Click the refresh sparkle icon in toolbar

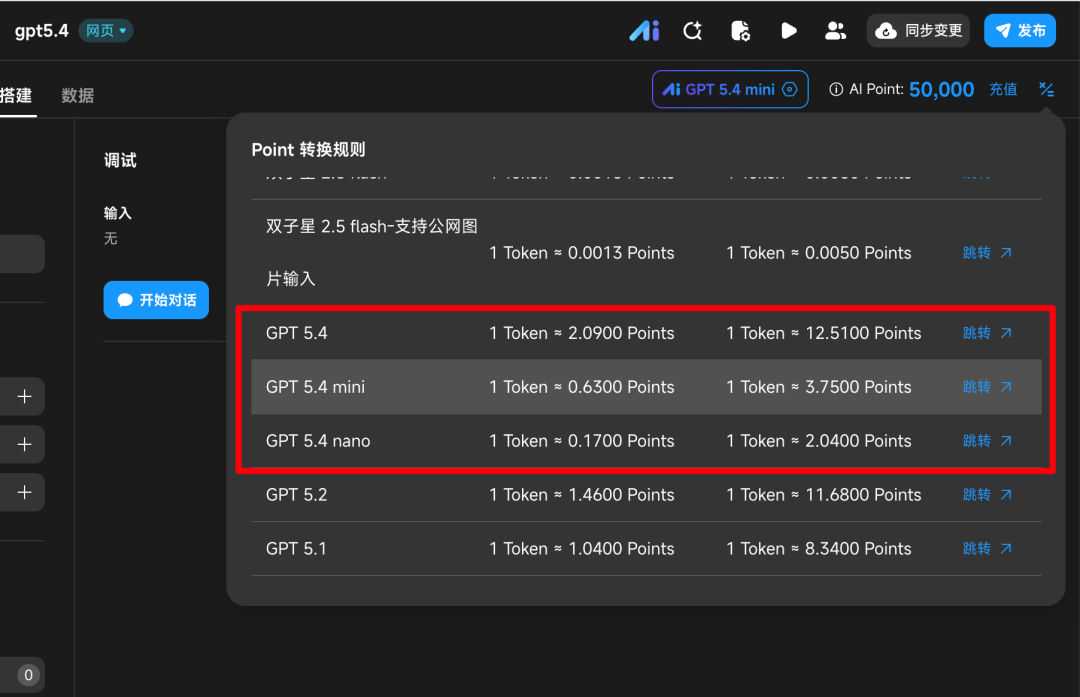(693, 31)
